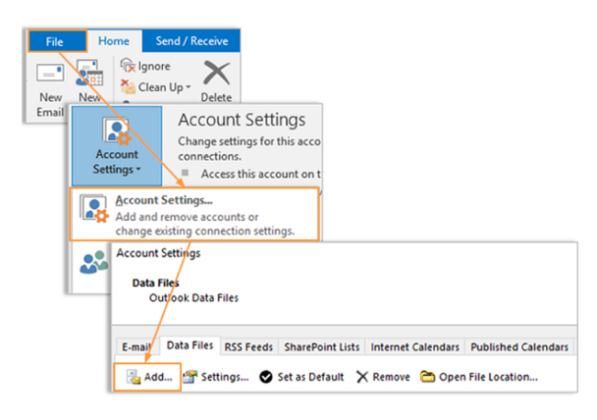Click the Data Files heading text
Image resolution: width=597 pixels, height=420 pixels.
[155, 283]
